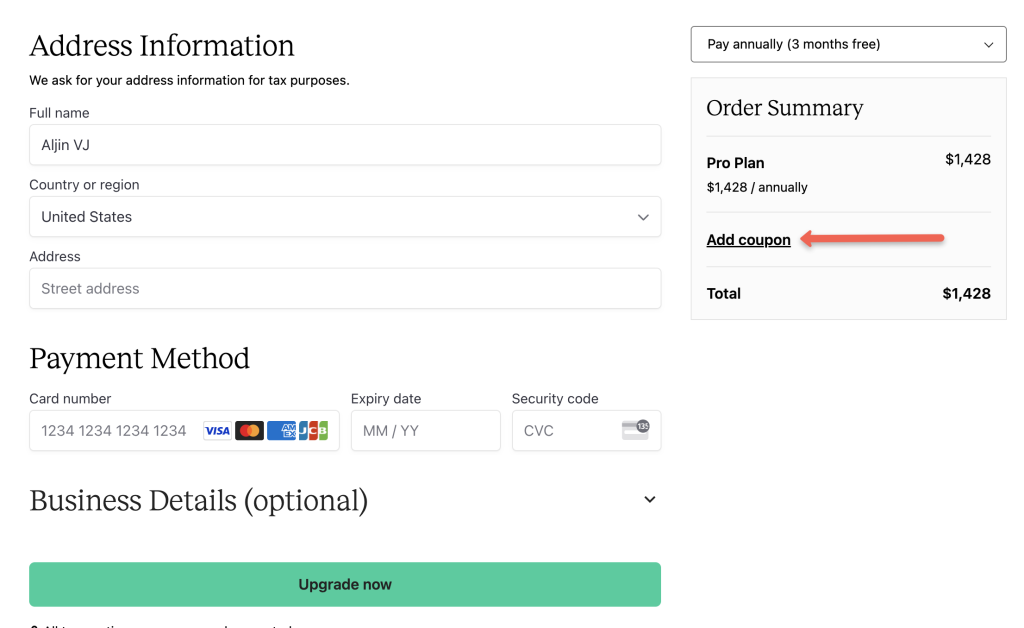The image size is (1024, 628).
Task: Click the red arrow pointing to Add coupon
Action: (x=875, y=238)
